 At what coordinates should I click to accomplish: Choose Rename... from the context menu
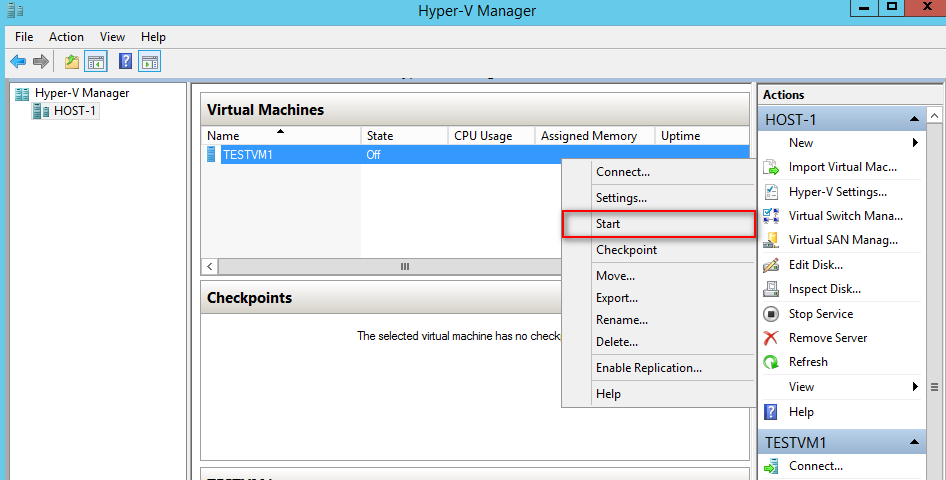click(659, 320)
